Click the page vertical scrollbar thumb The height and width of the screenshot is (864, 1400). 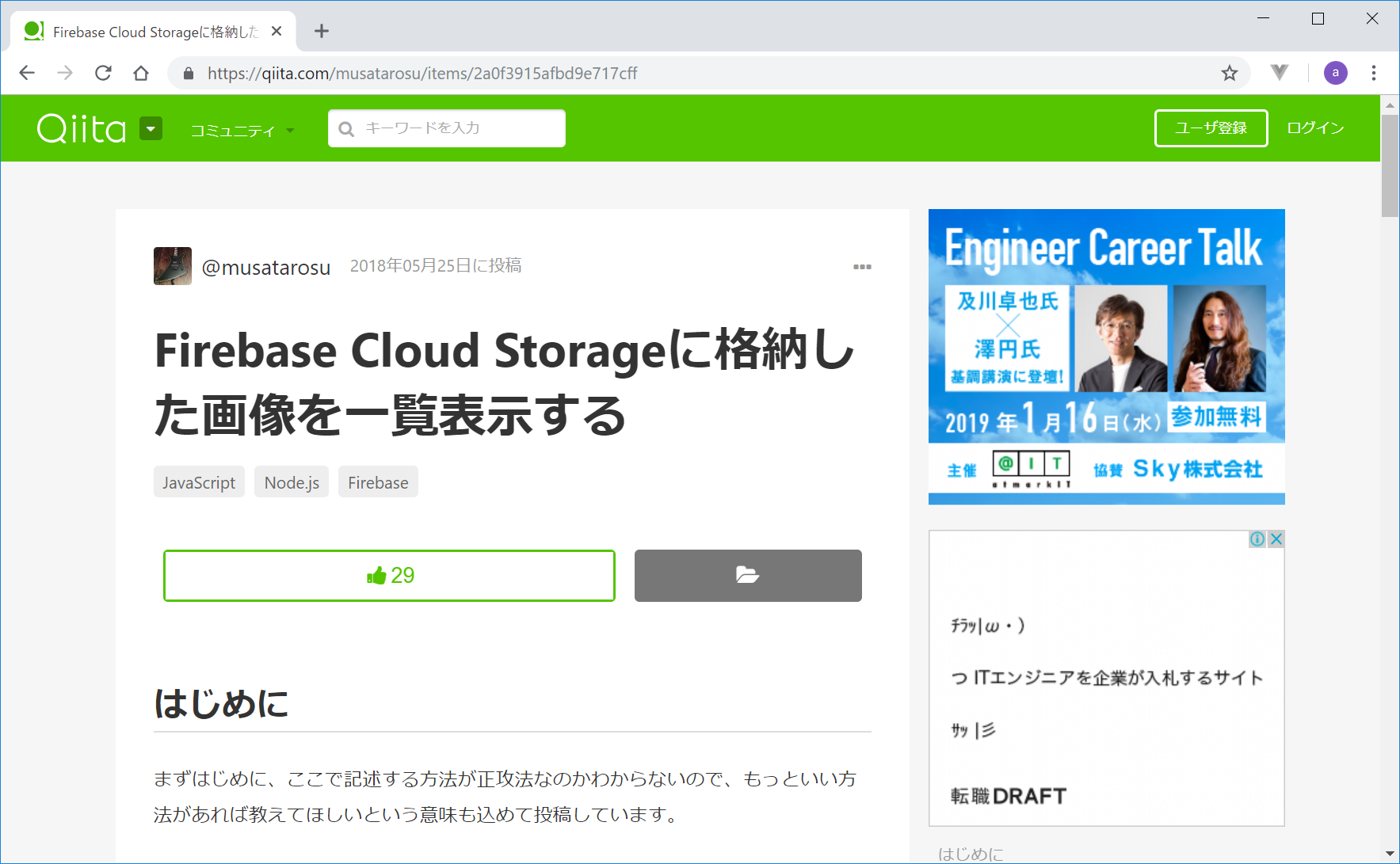(x=1390, y=166)
